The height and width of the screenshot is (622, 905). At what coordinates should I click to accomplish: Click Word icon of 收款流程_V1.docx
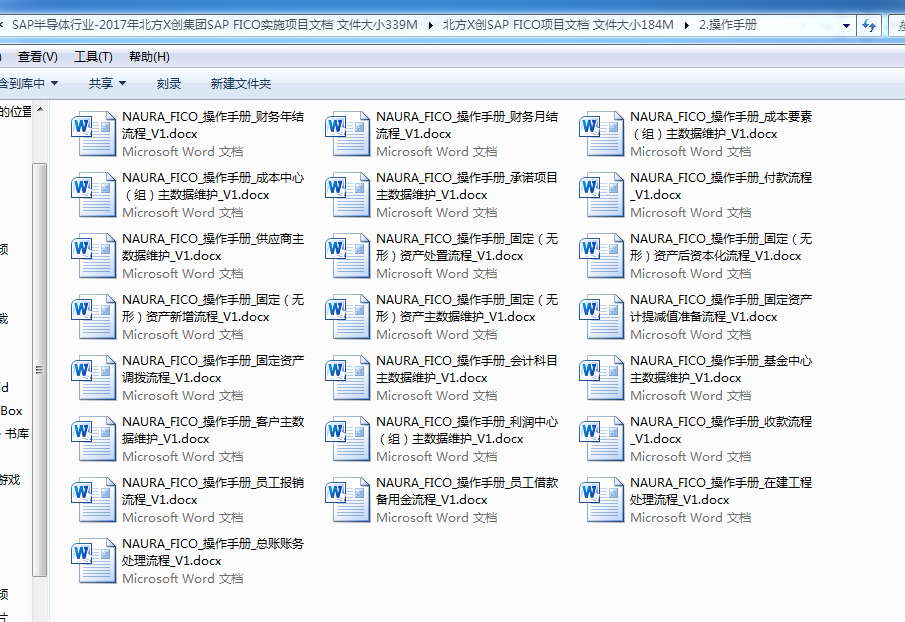click(x=601, y=439)
